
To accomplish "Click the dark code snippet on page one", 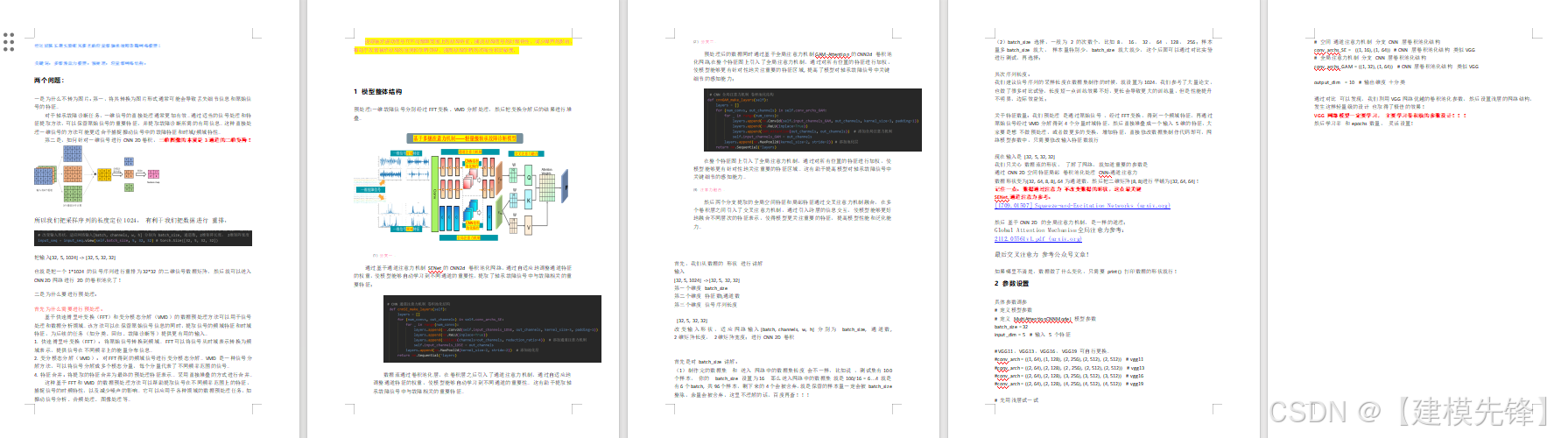I will point(143,237).
